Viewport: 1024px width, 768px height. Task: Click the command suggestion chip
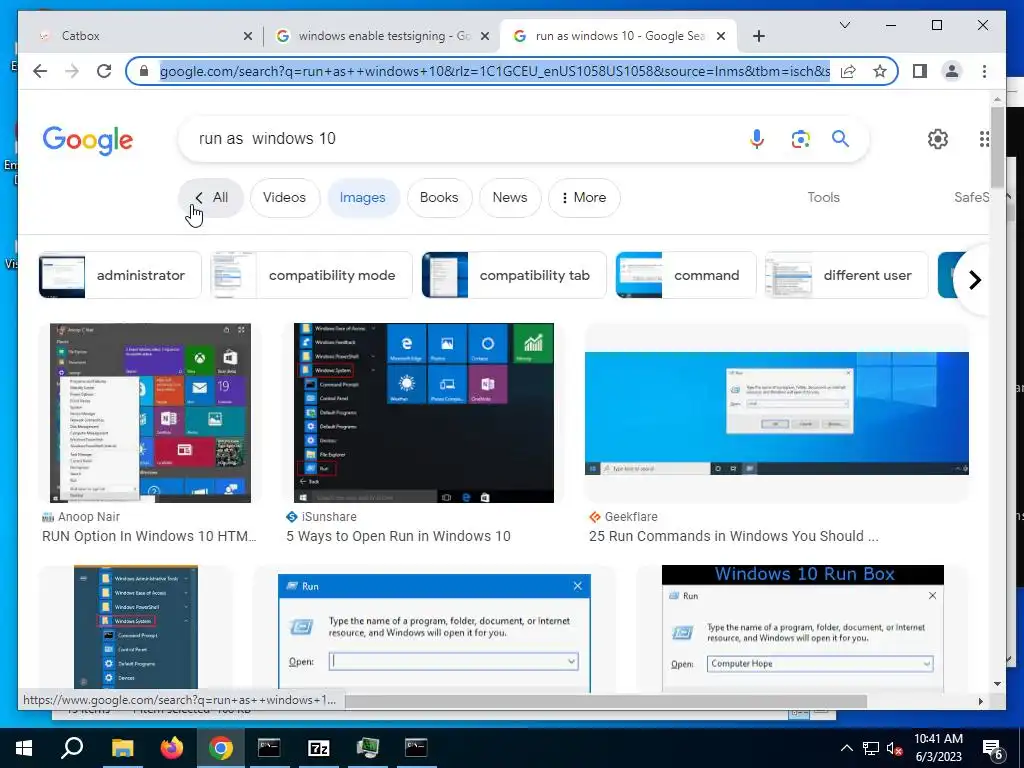[686, 275]
